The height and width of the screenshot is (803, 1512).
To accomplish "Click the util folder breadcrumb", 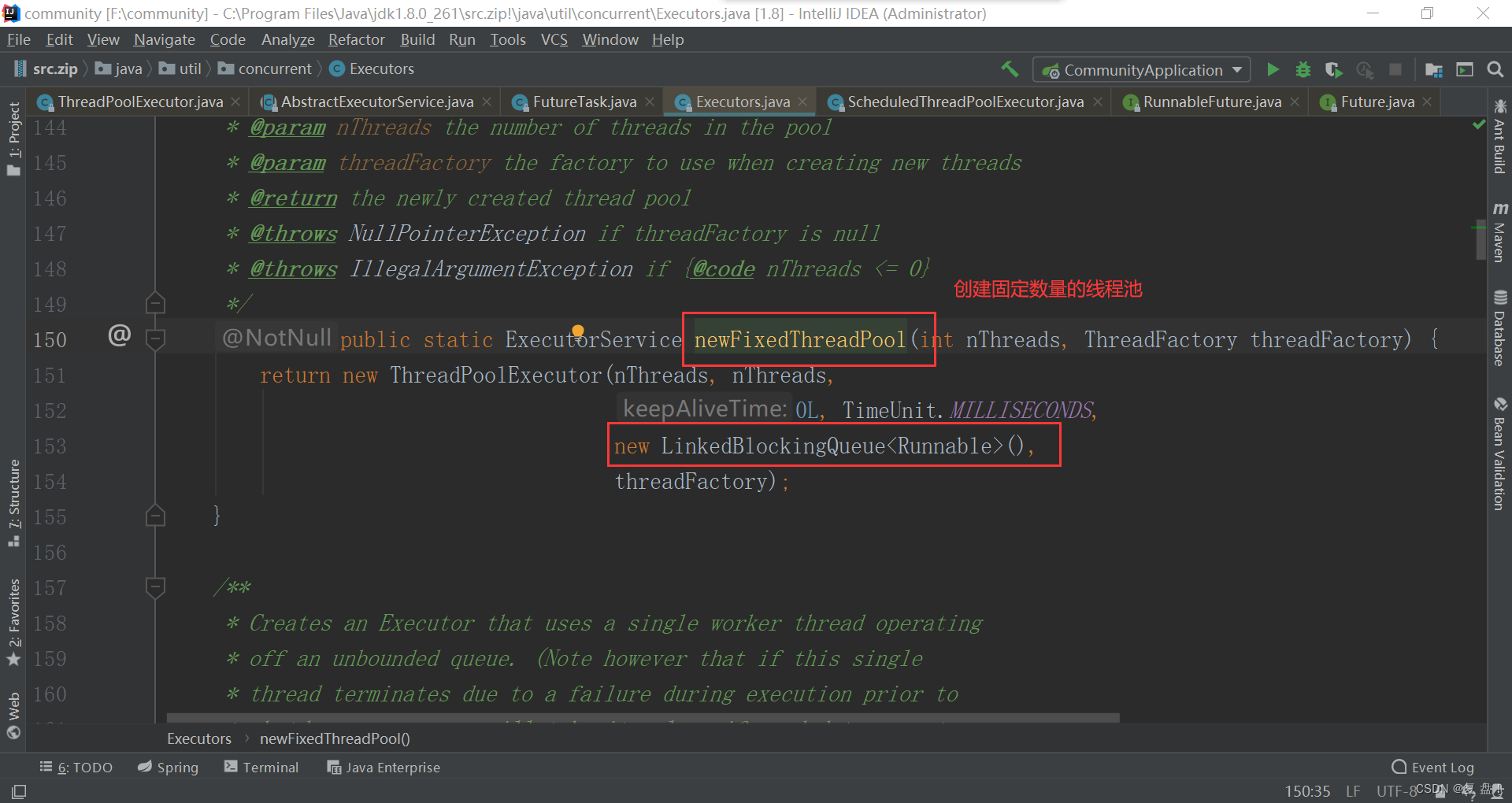I will click(x=180, y=69).
